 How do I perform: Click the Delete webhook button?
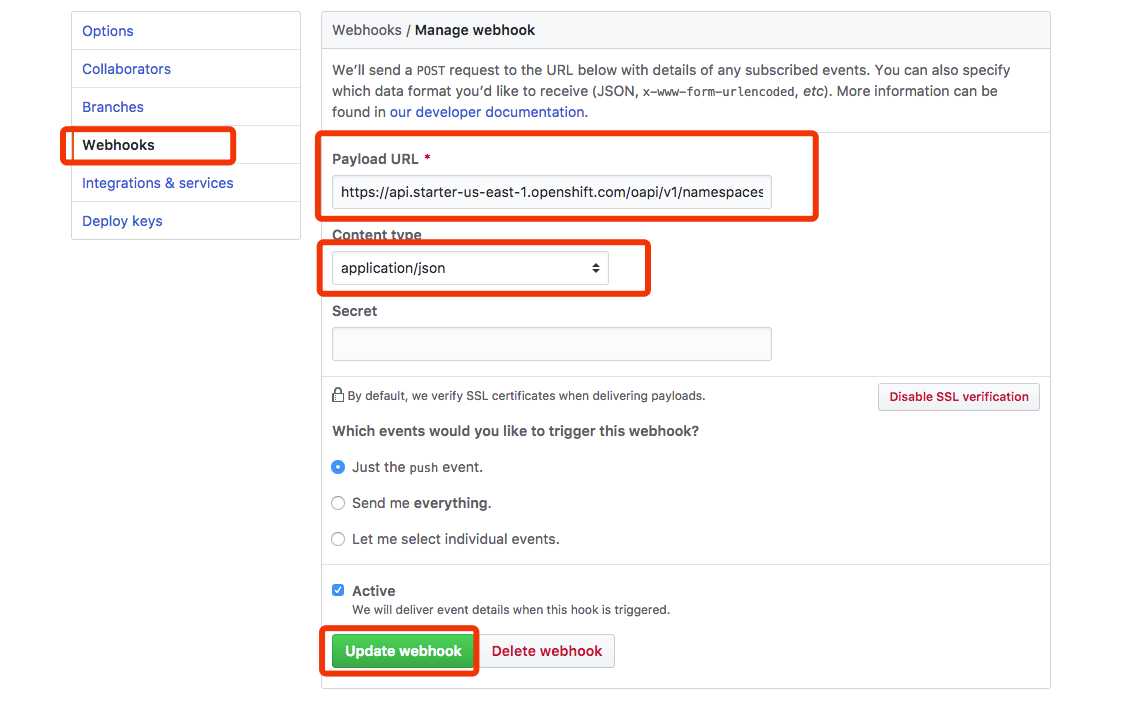click(x=547, y=651)
